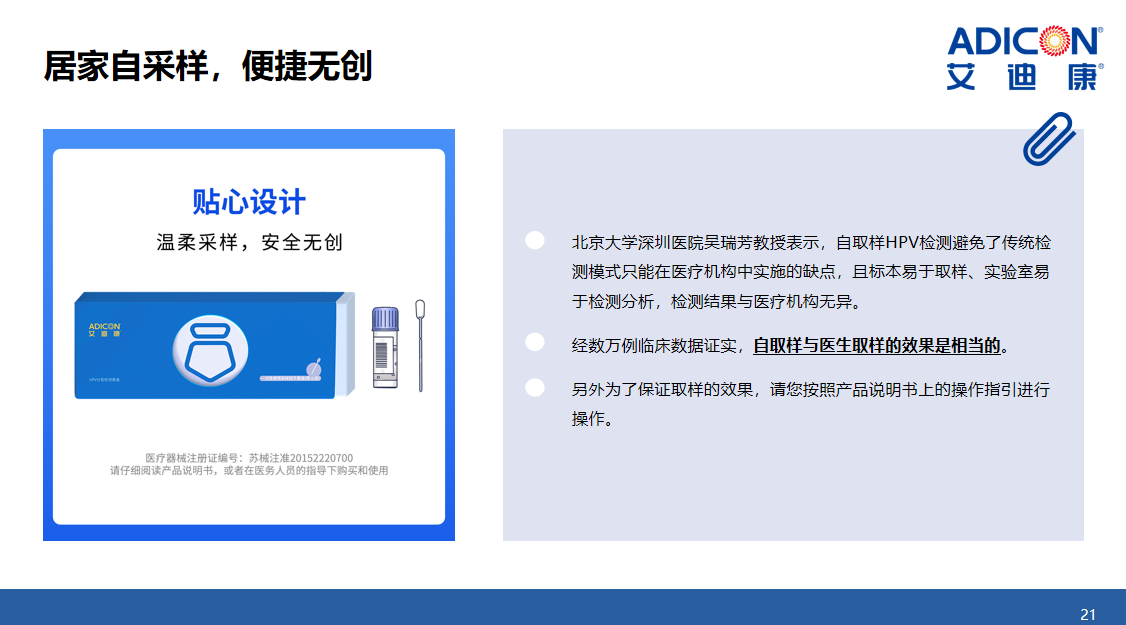Image resolution: width=1126 pixels, height=625 pixels.
Task: Click the white bullet beside 另外为了保证取样的效果
Action: click(535, 387)
